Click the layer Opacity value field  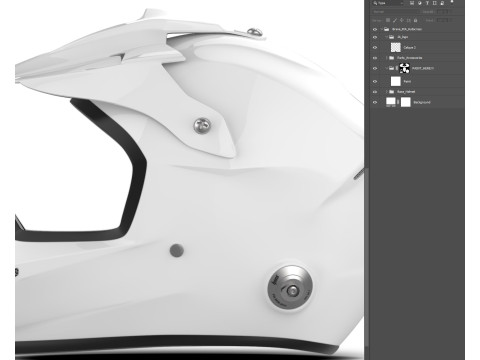442,12
